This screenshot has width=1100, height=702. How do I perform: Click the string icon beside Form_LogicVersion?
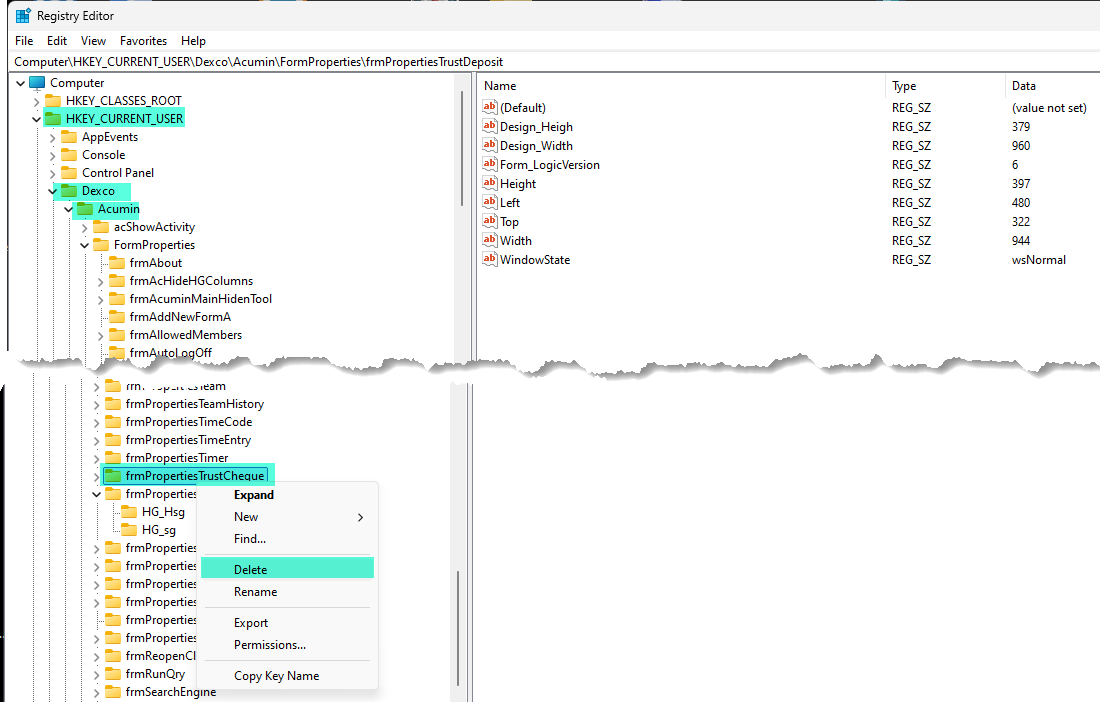490,164
